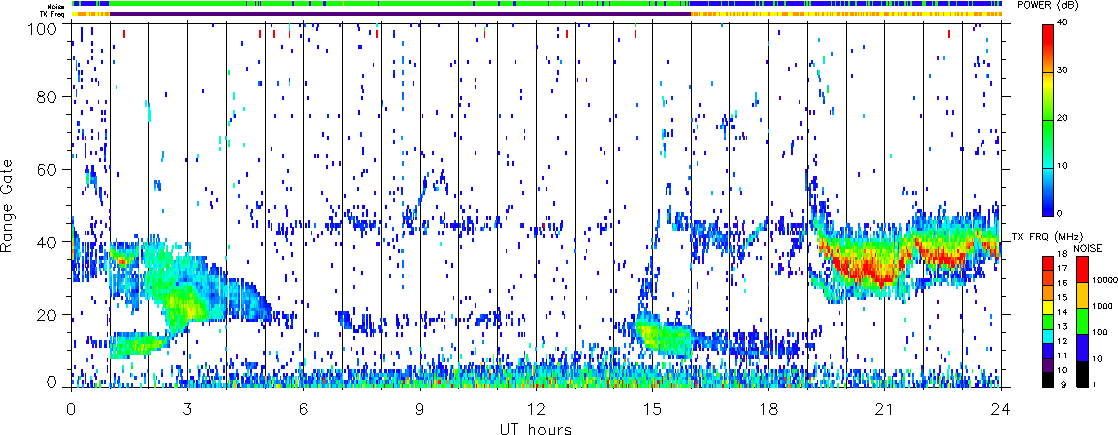Click the POWER (dB) colorbar title
This screenshot has height=435, width=1118.
tap(1049, 4)
